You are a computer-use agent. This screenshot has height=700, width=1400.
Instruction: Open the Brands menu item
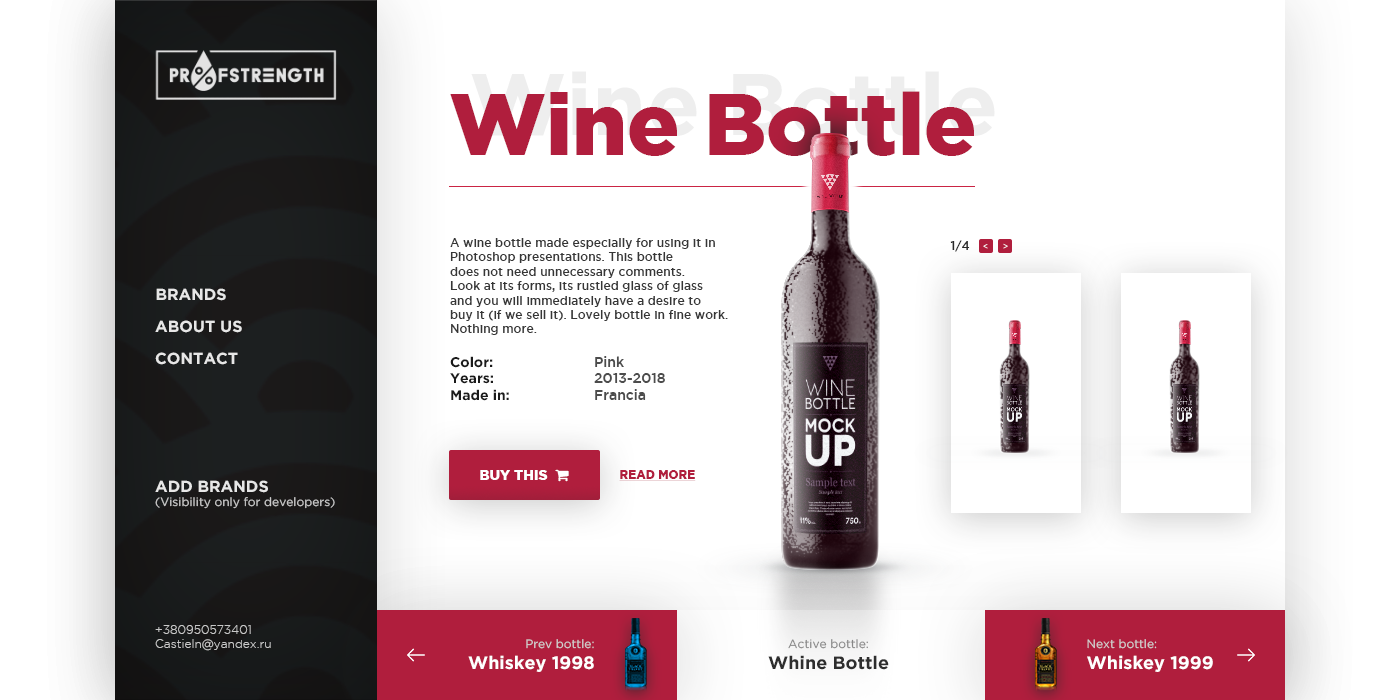pos(191,294)
